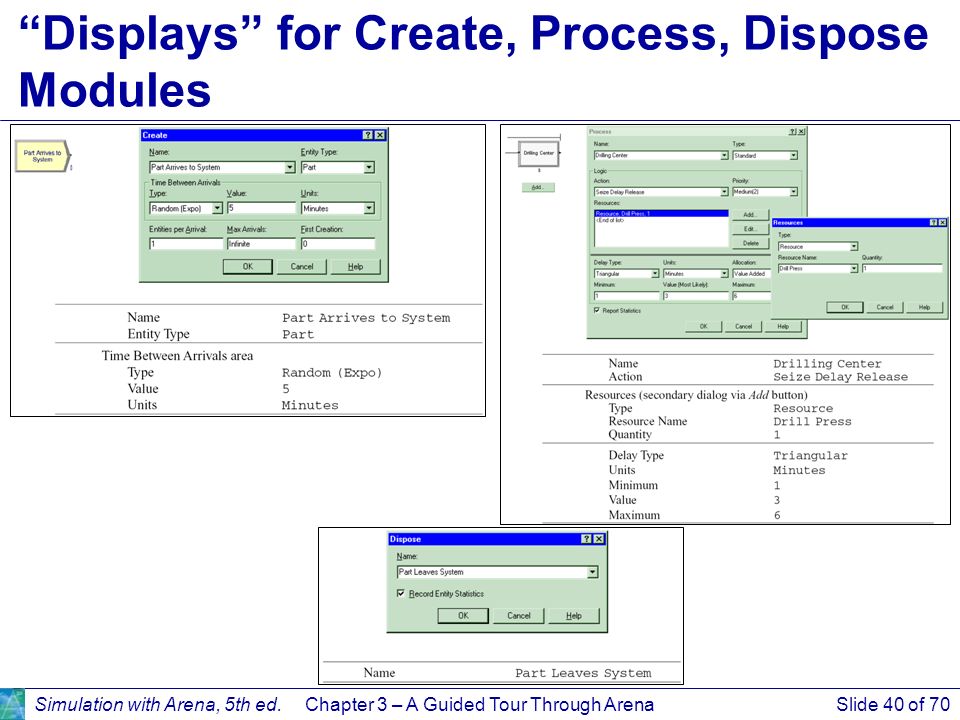Open the Action dropdown showing Seize Delay Release

click(x=724, y=192)
